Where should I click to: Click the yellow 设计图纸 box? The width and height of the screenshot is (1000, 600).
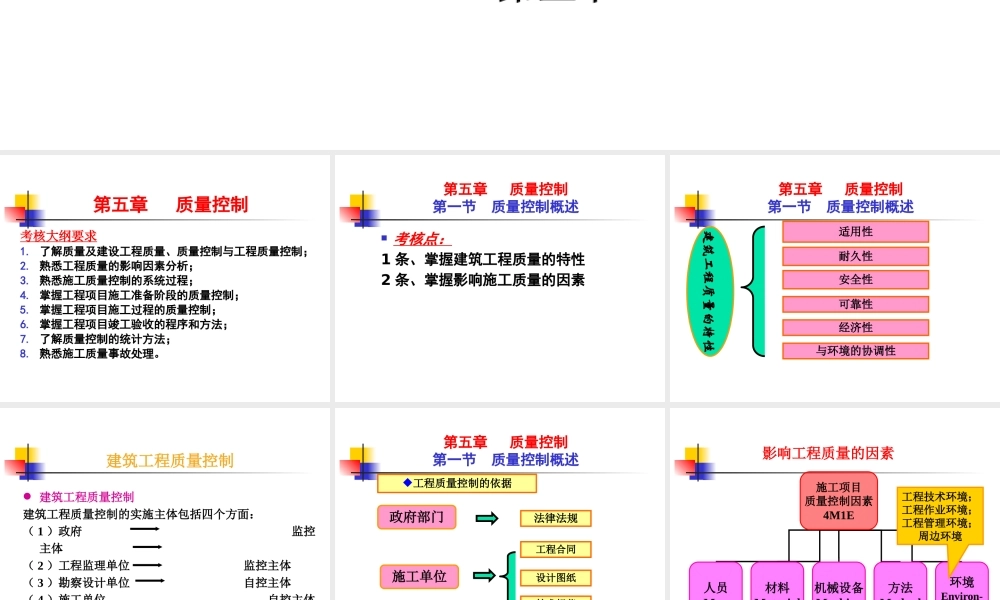[555, 578]
